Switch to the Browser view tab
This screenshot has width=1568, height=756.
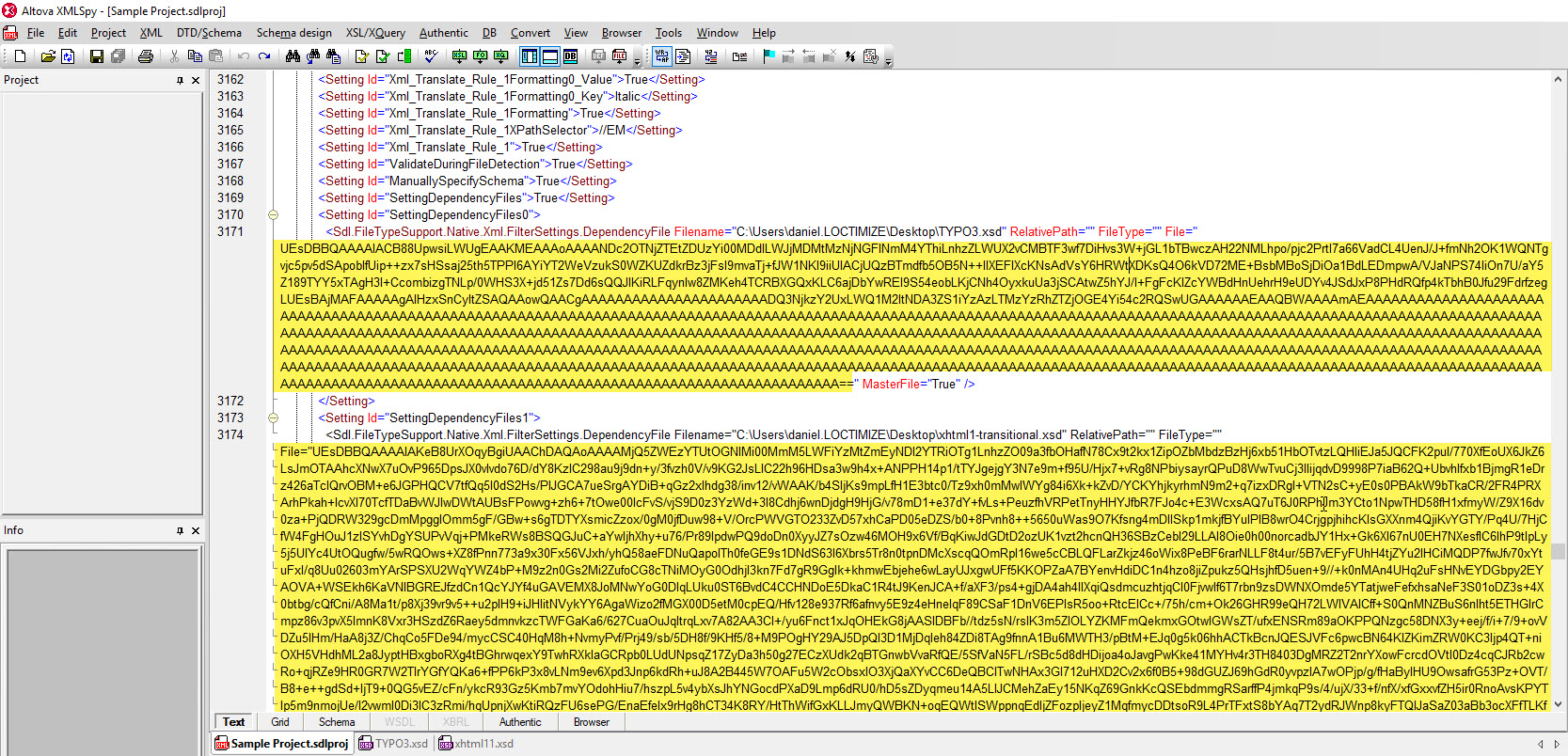tap(592, 722)
